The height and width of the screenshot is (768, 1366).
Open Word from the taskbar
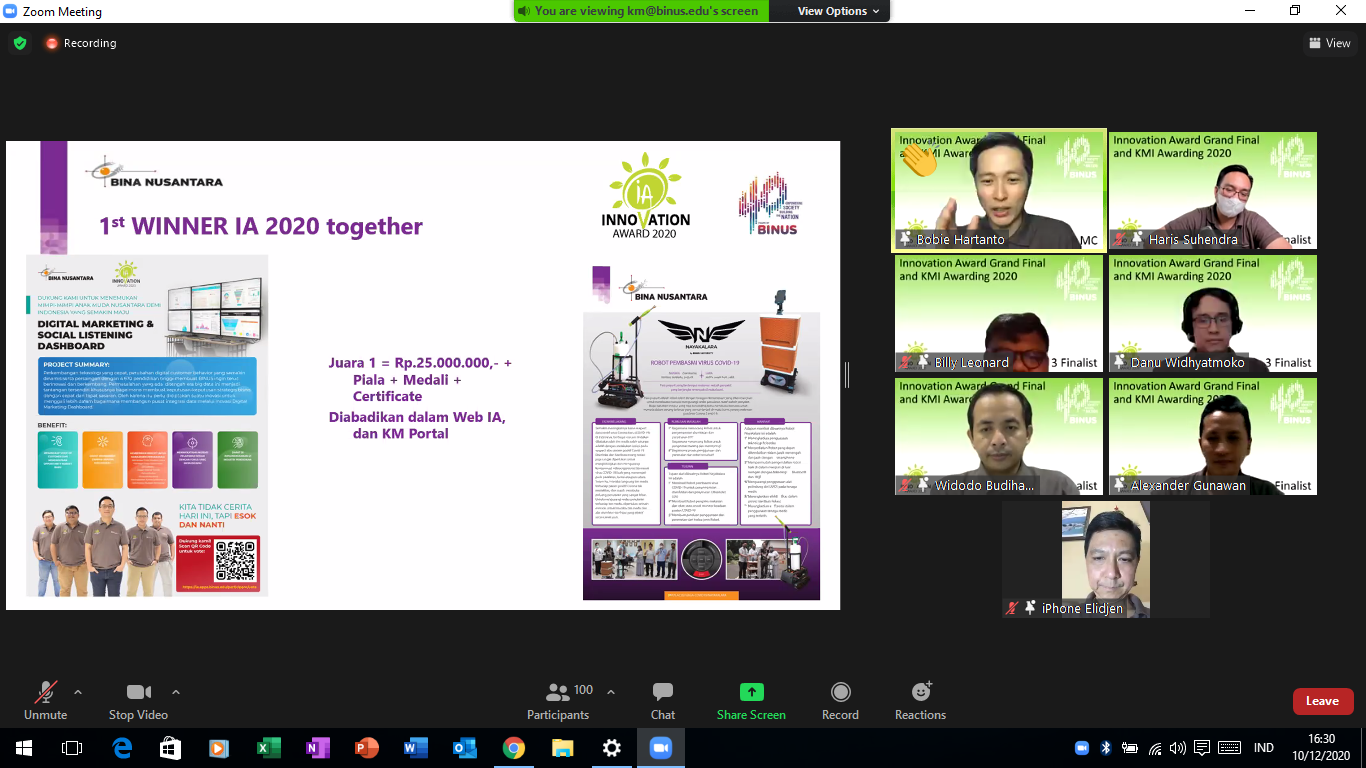coord(415,748)
